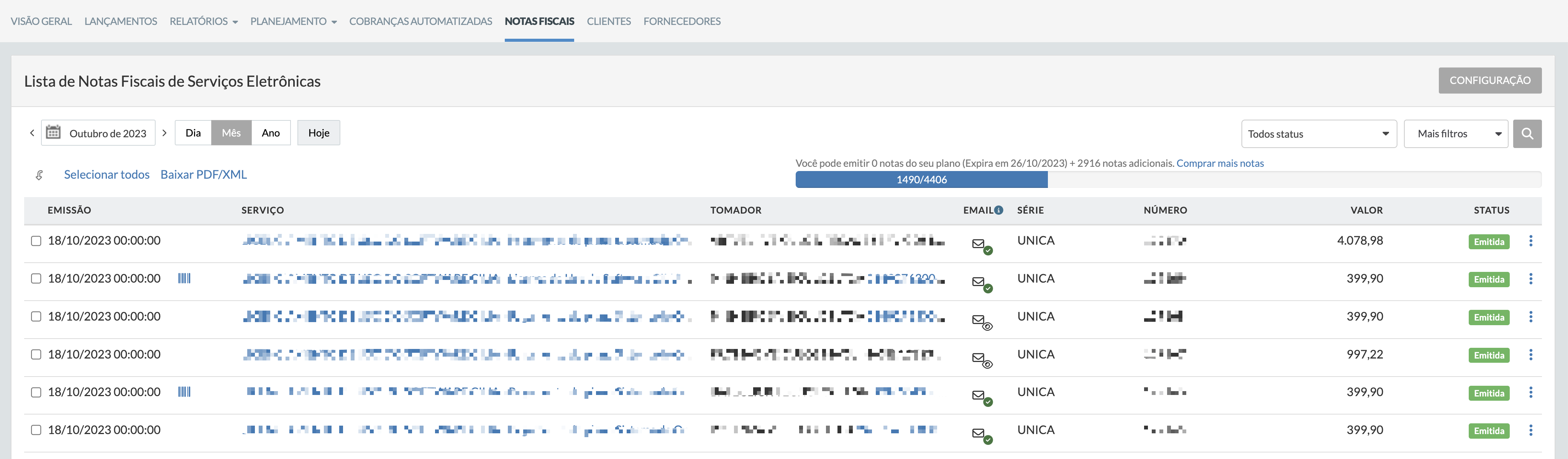The width and height of the screenshot is (1568, 459).
Task: Open the Todos status dropdown
Action: 1318,134
